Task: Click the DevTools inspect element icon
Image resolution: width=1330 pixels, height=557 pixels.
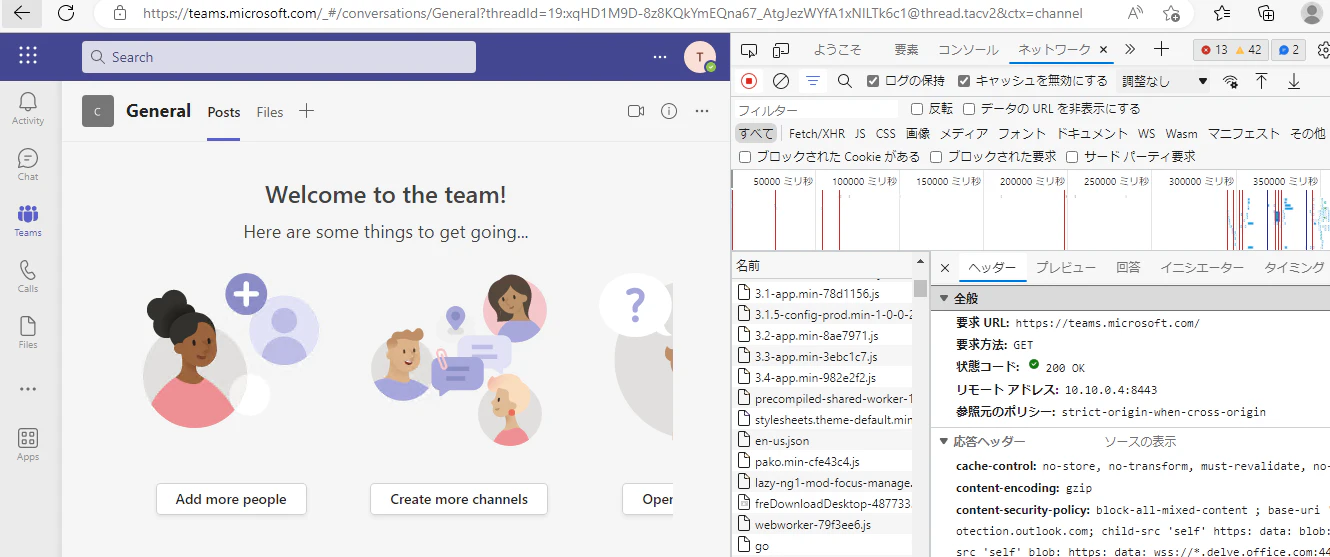Action: (x=750, y=50)
